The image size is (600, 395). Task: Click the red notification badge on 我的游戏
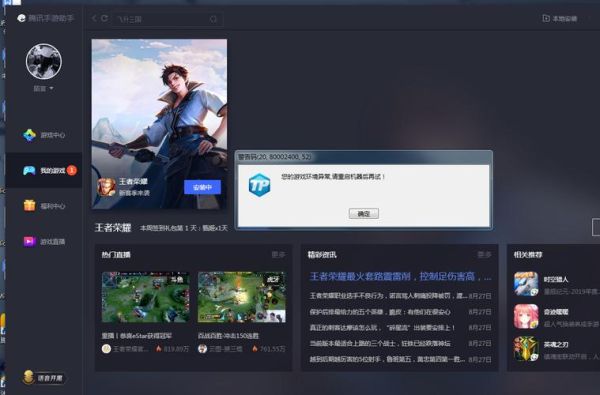point(72,170)
